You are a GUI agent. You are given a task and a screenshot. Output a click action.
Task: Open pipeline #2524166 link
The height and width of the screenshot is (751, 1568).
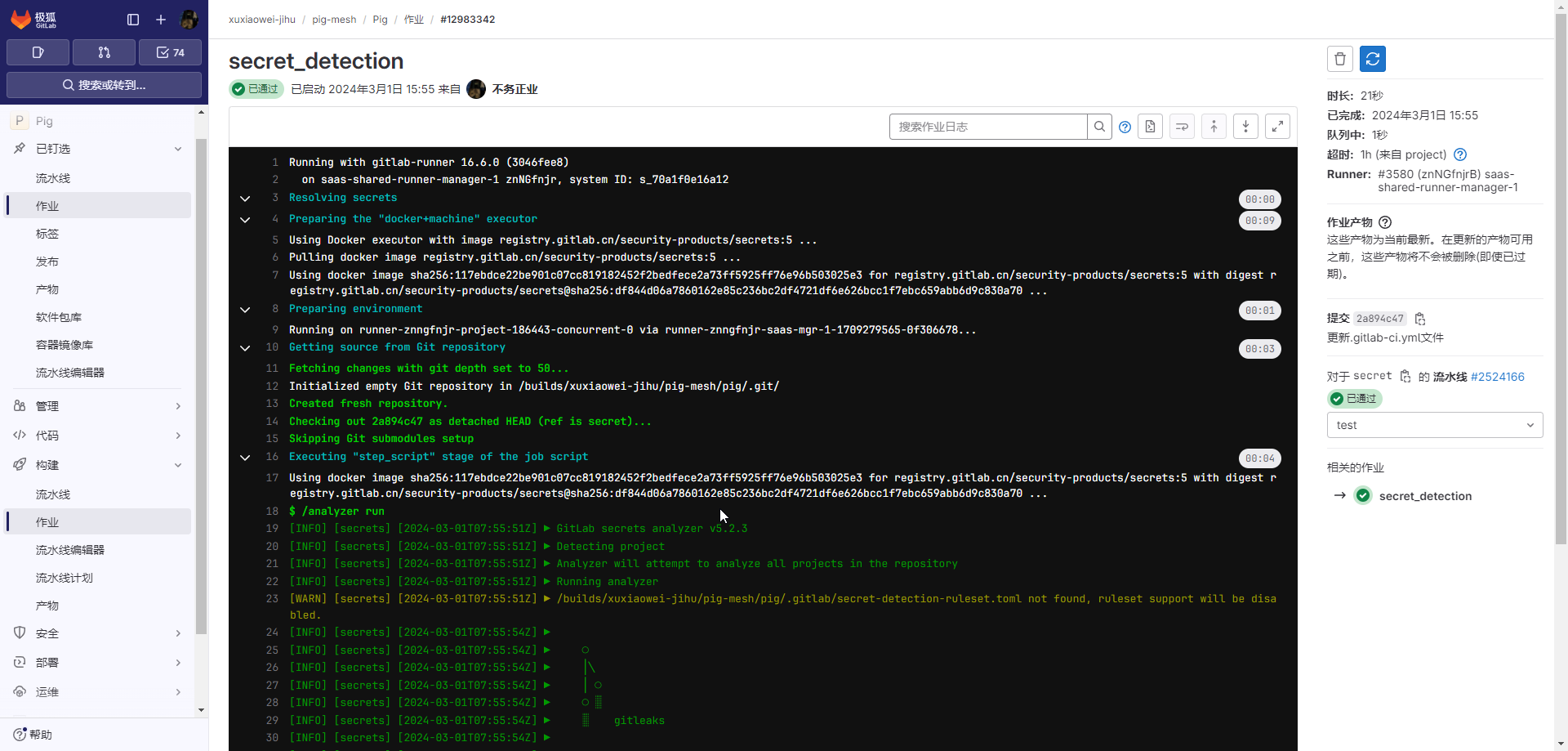(1497, 377)
